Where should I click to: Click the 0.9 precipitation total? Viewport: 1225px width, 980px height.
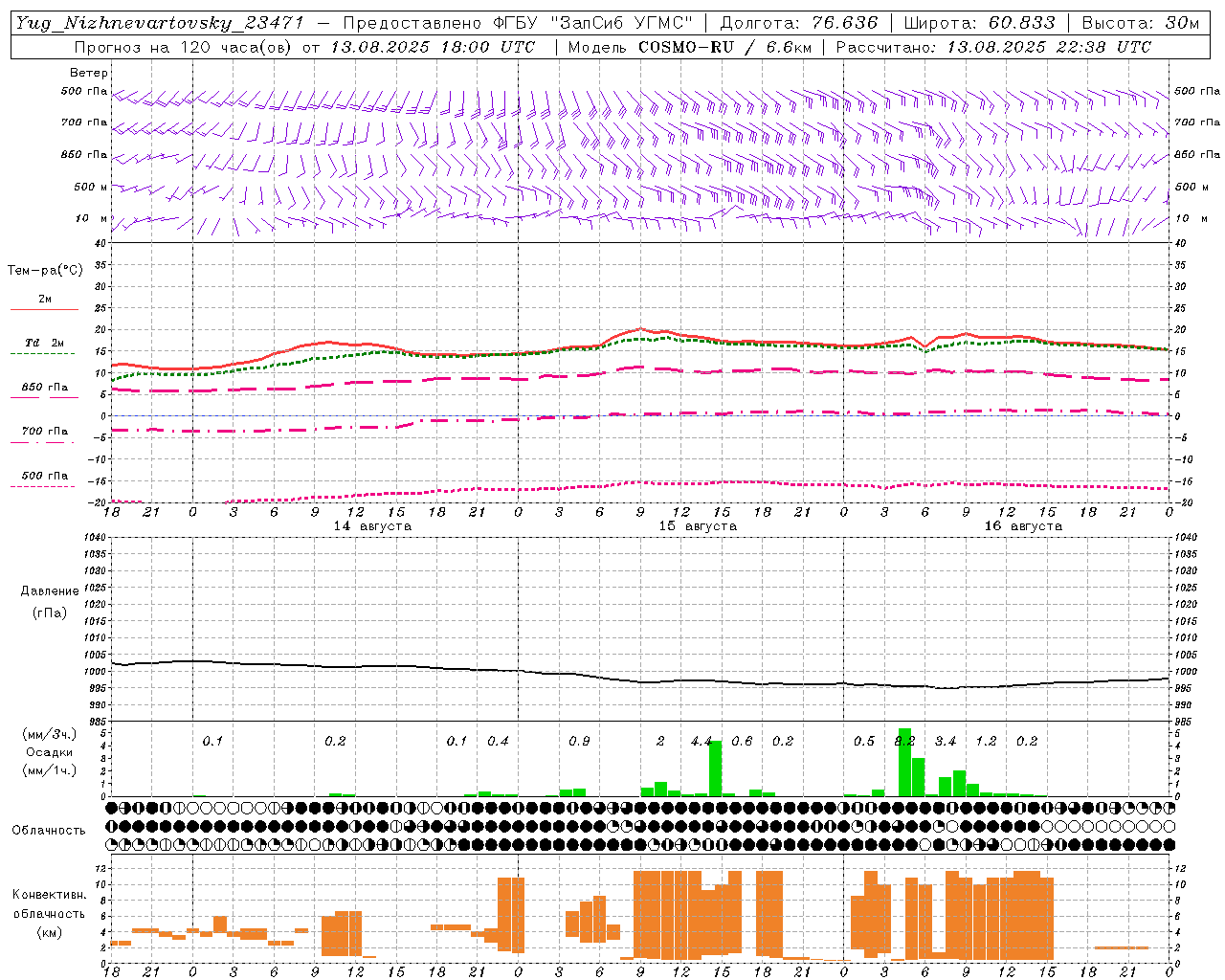coord(579,741)
